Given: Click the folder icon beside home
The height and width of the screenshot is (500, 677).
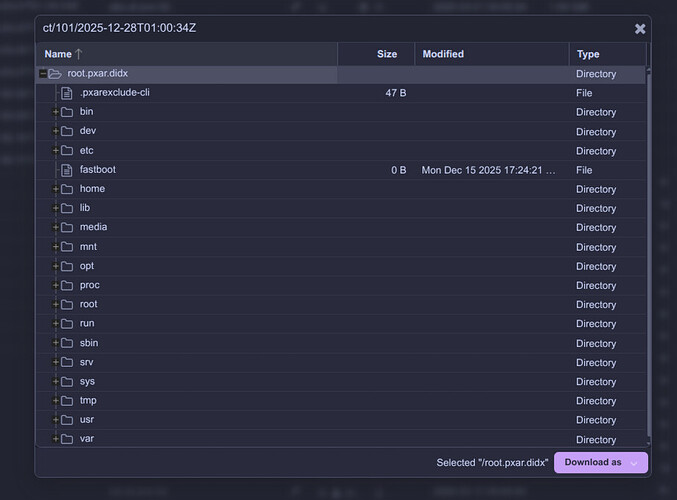Looking at the screenshot, I should (67, 189).
